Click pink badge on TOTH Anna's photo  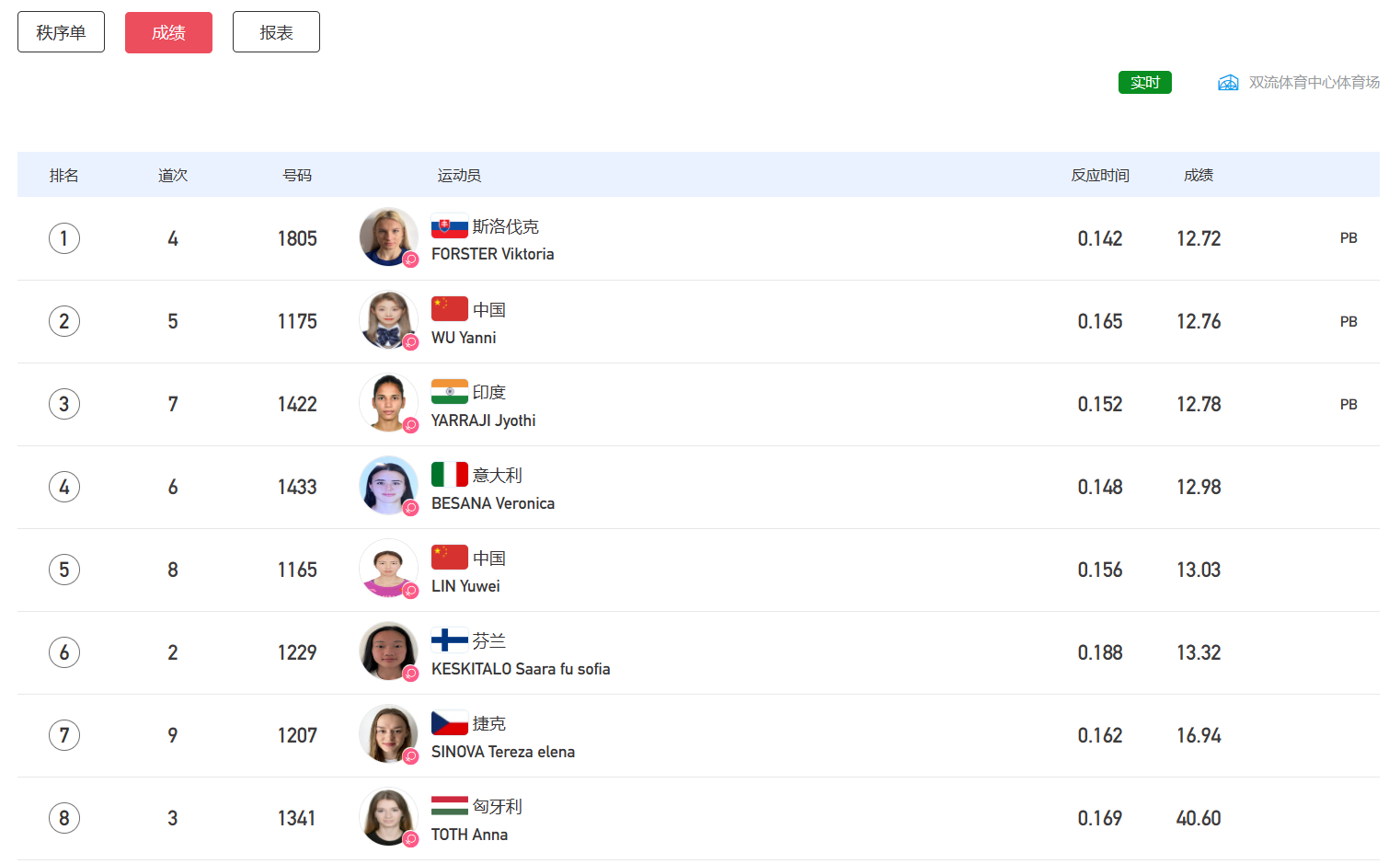click(x=411, y=839)
